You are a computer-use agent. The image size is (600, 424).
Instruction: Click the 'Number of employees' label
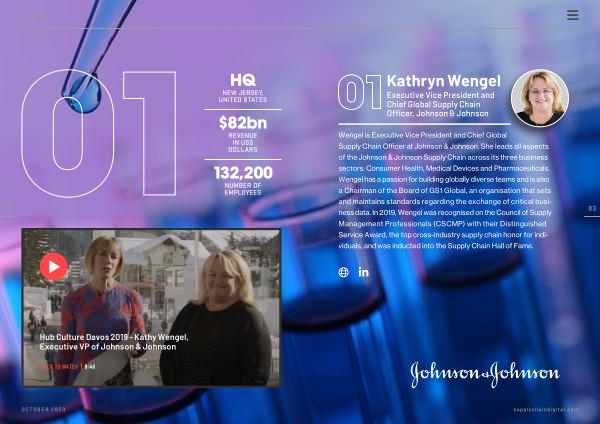(x=243, y=189)
